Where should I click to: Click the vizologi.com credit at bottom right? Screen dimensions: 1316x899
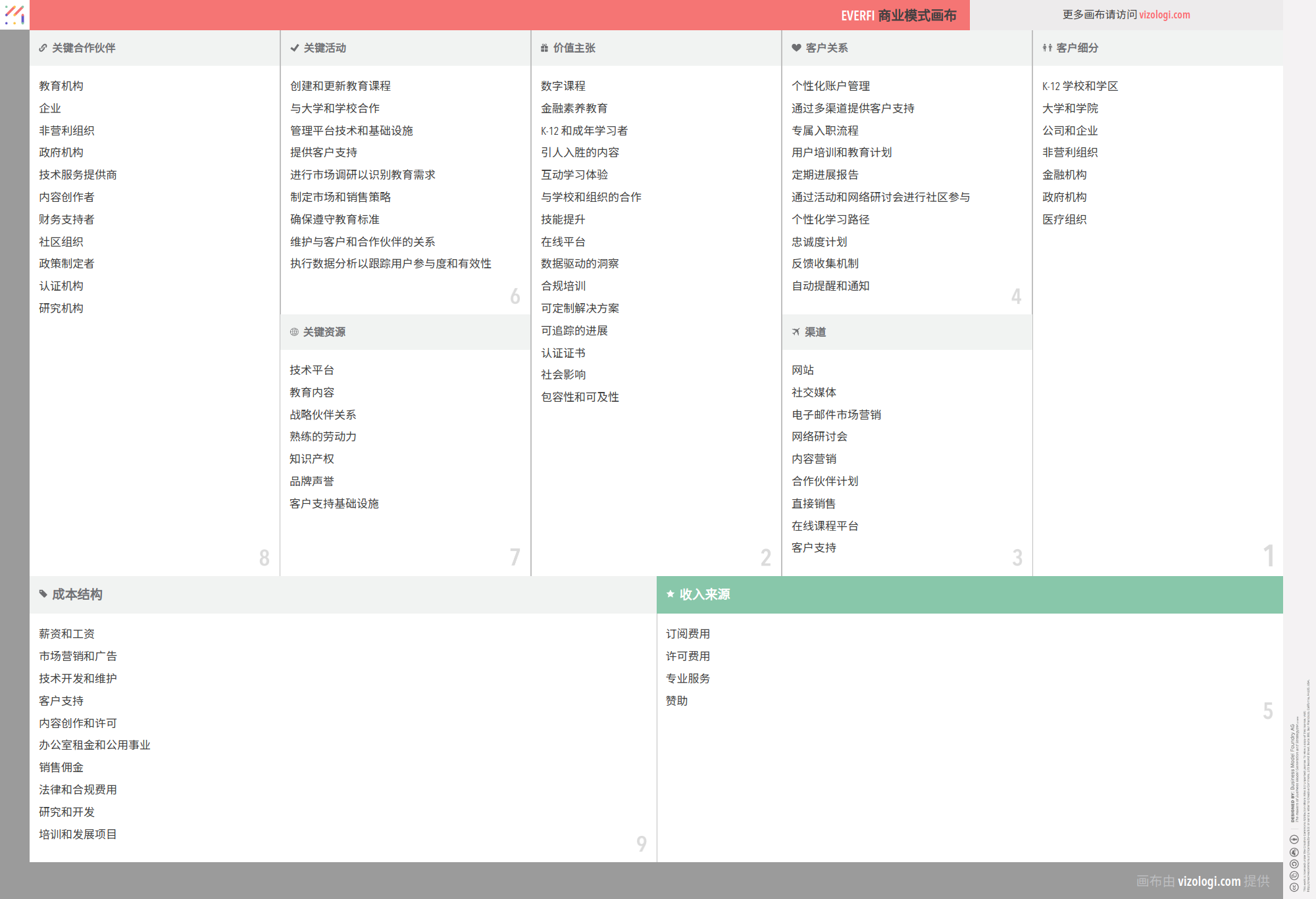click(x=1209, y=881)
